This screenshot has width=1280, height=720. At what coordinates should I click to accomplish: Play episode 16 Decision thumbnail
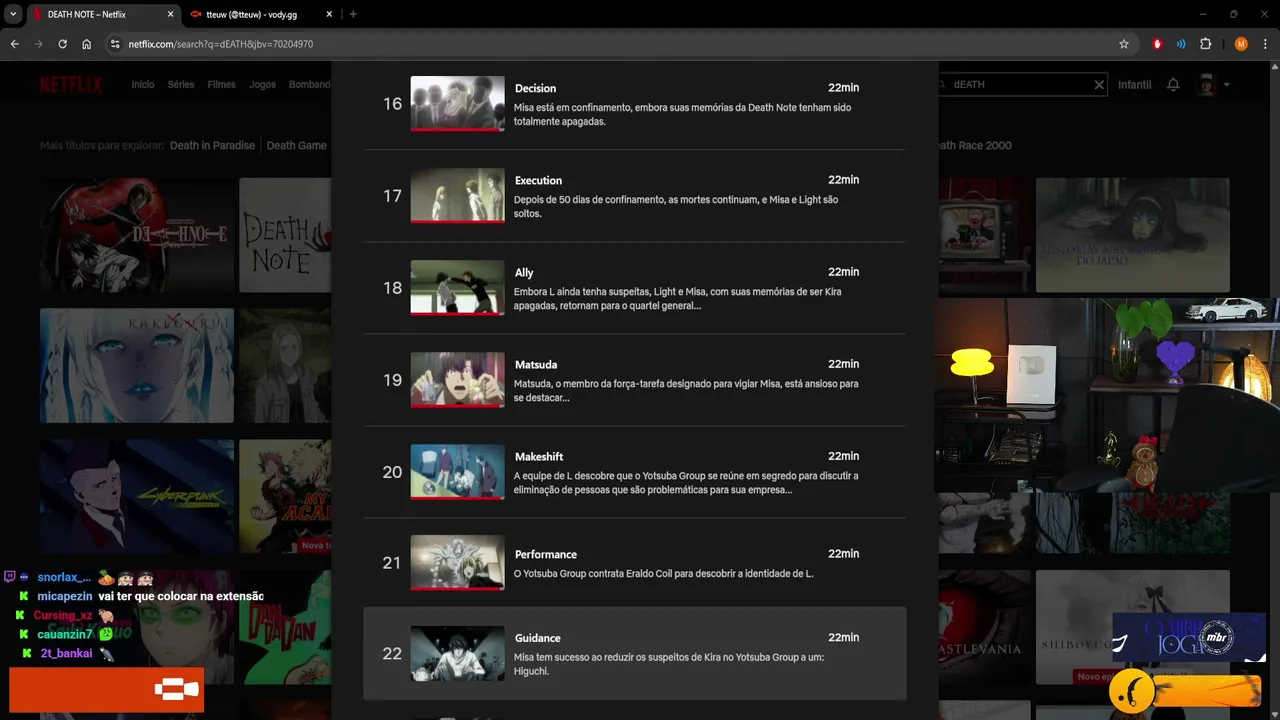[457, 103]
